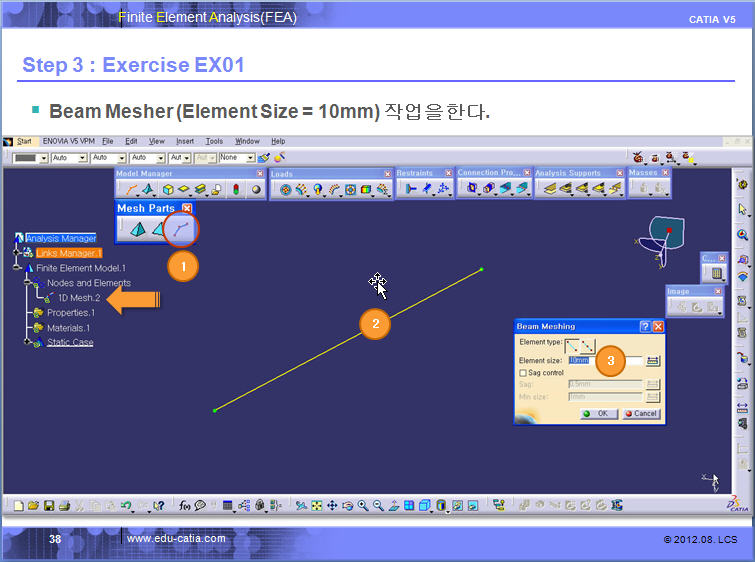Enable the Sag control checkbox
755x562 pixels.
tap(522, 372)
